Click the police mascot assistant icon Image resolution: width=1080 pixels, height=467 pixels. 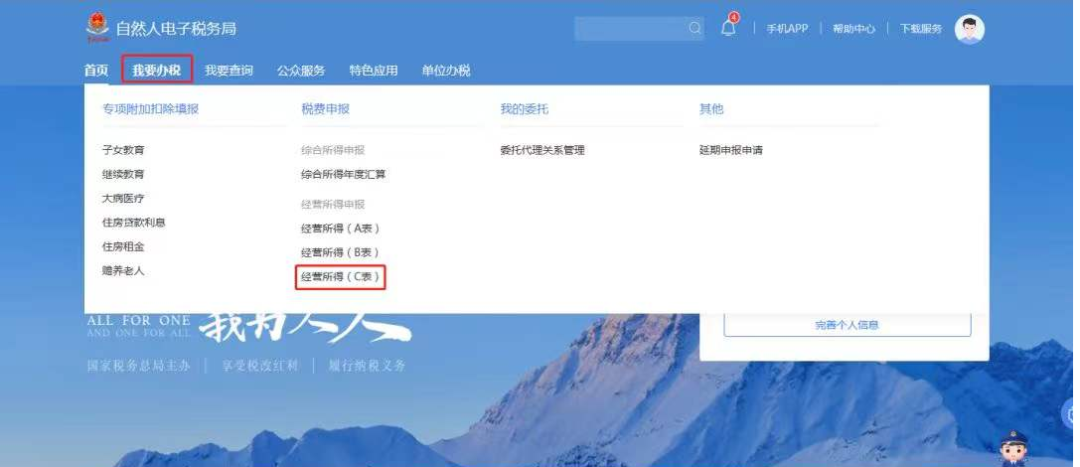[1013, 448]
